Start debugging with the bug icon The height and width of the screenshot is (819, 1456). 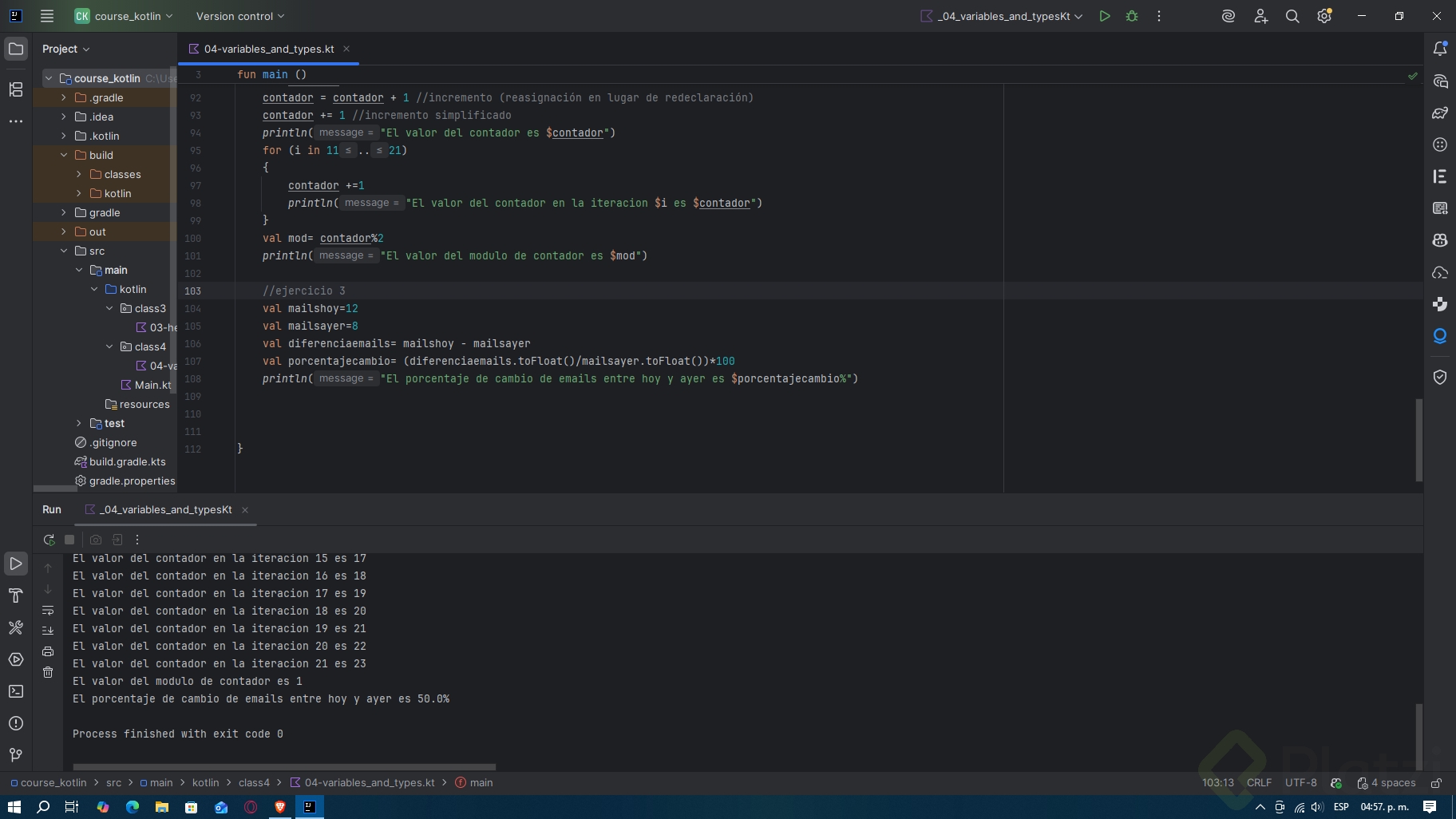pyautogui.click(x=1132, y=16)
